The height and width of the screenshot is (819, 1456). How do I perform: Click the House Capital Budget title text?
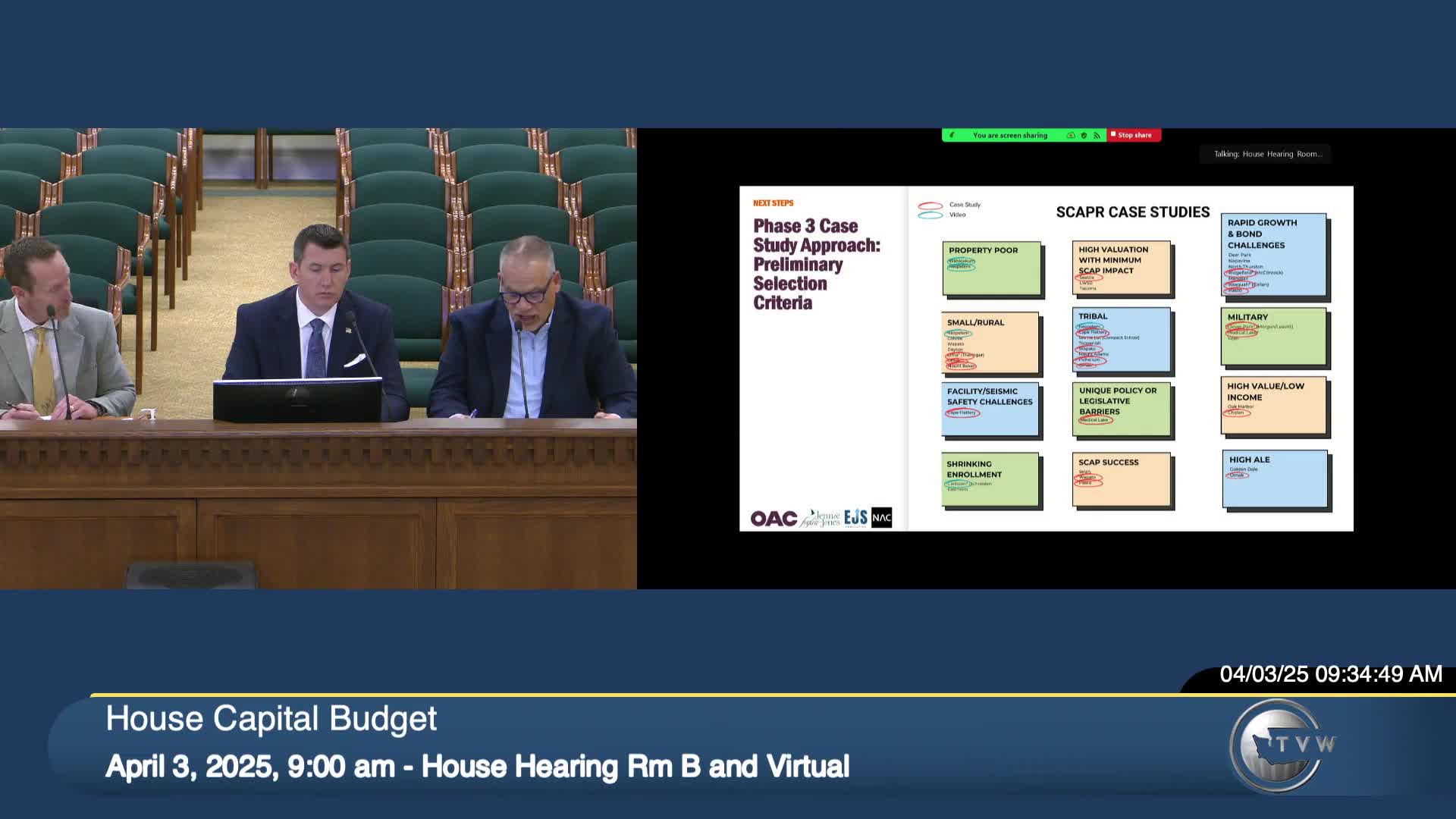(x=271, y=718)
